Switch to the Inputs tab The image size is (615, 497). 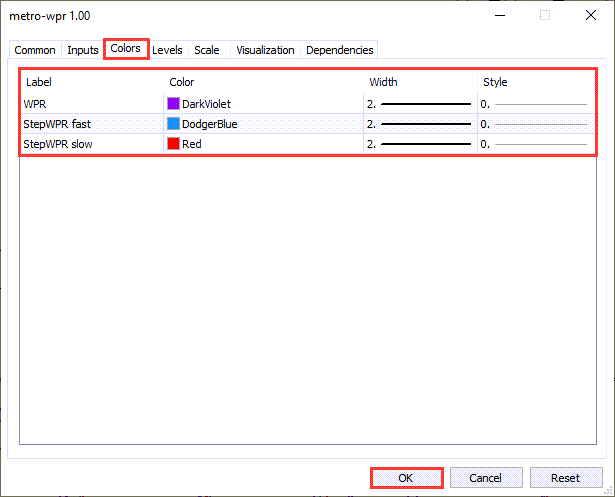[82, 50]
